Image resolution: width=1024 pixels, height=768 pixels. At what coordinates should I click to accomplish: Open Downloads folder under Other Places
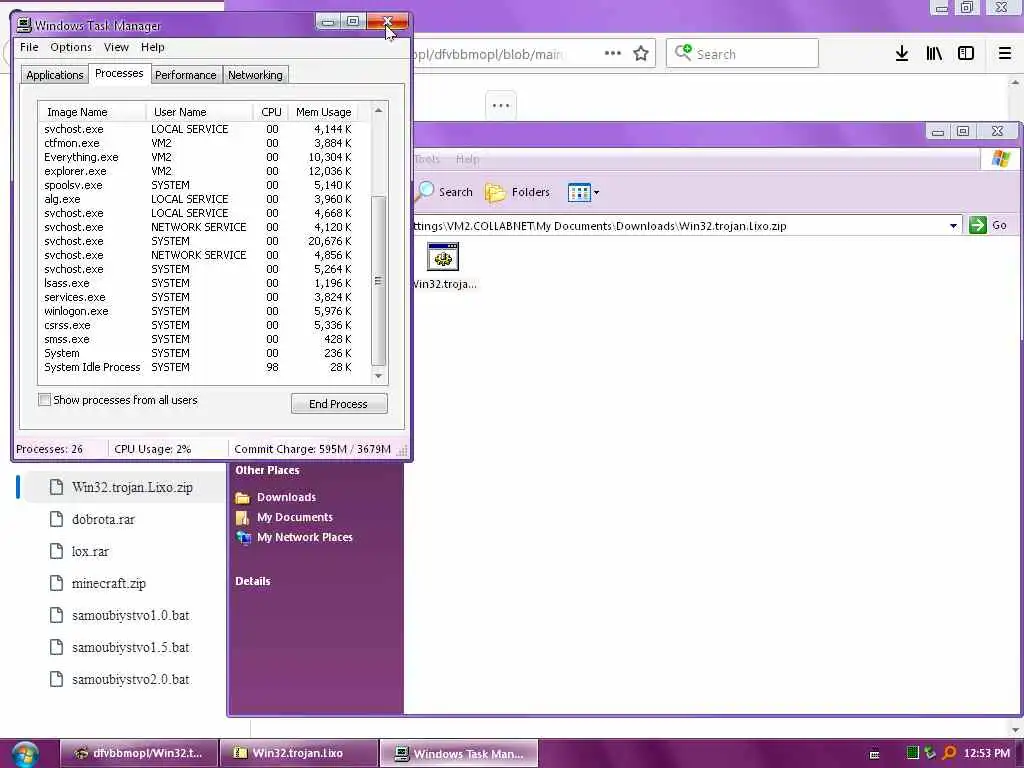coord(286,497)
